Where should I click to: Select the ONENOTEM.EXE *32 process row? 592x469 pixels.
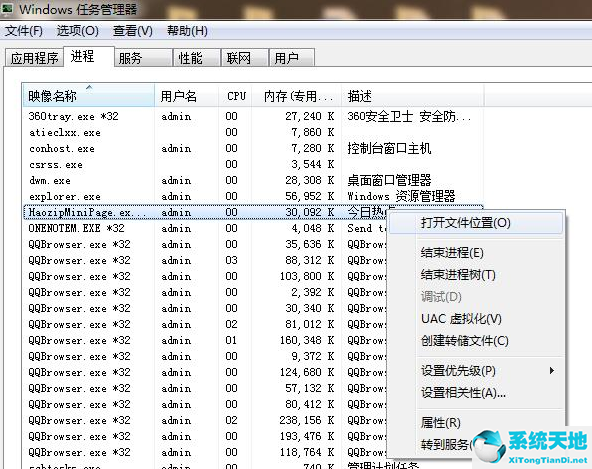coord(206,228)
